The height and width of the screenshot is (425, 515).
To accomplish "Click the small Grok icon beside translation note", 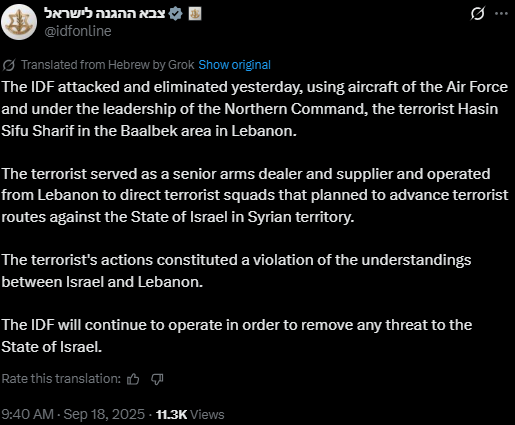I will 9,65.
